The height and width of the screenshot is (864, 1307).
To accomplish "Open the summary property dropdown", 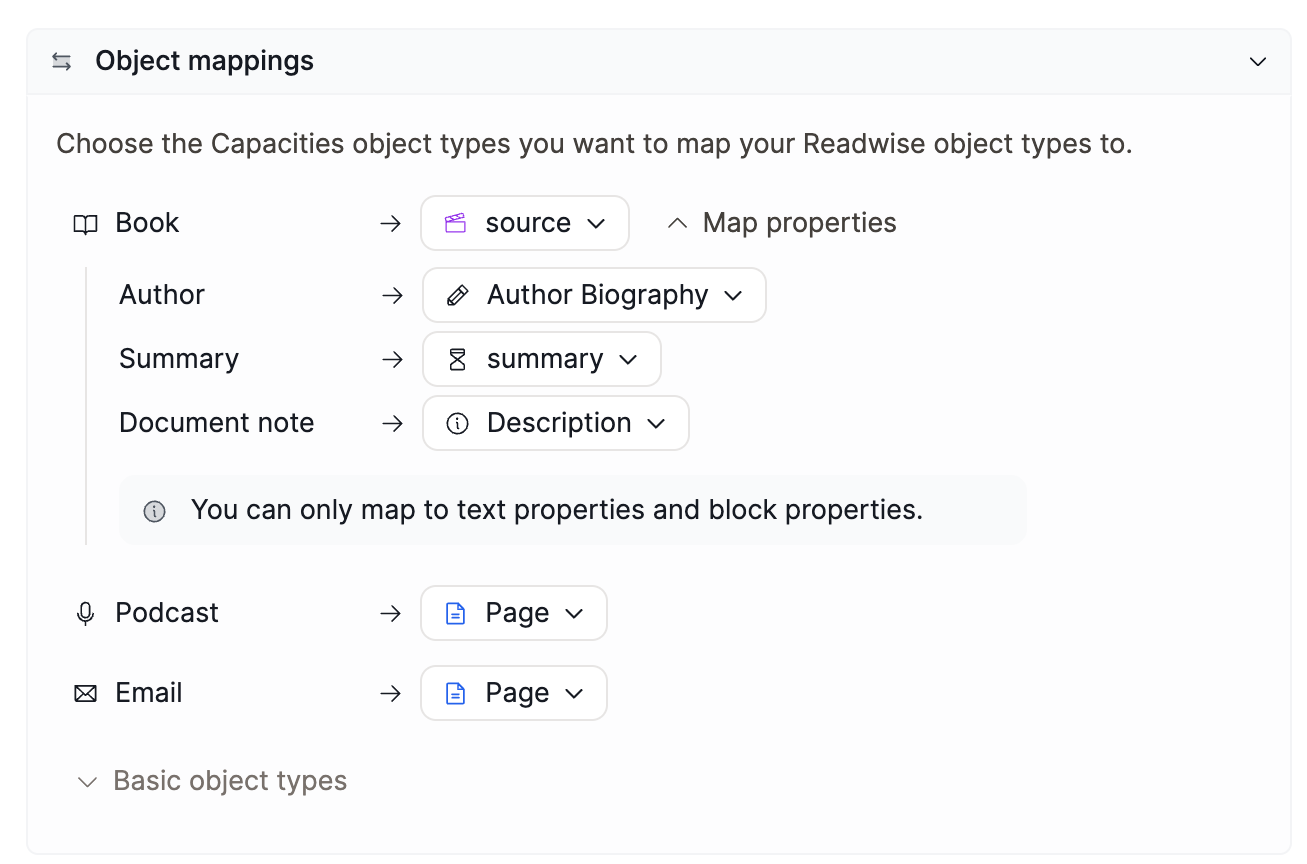I will [x=542, y=359].
